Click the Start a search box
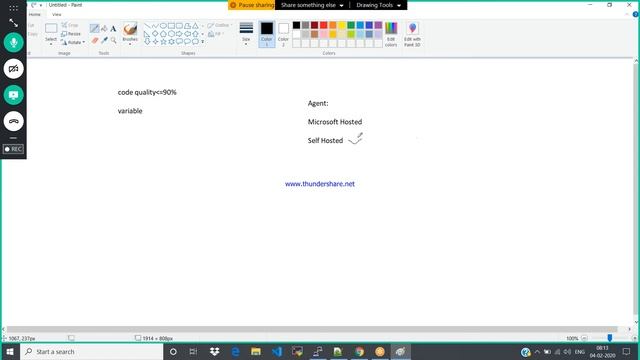This screenshot has width=640, height=360. pos(92,351)
